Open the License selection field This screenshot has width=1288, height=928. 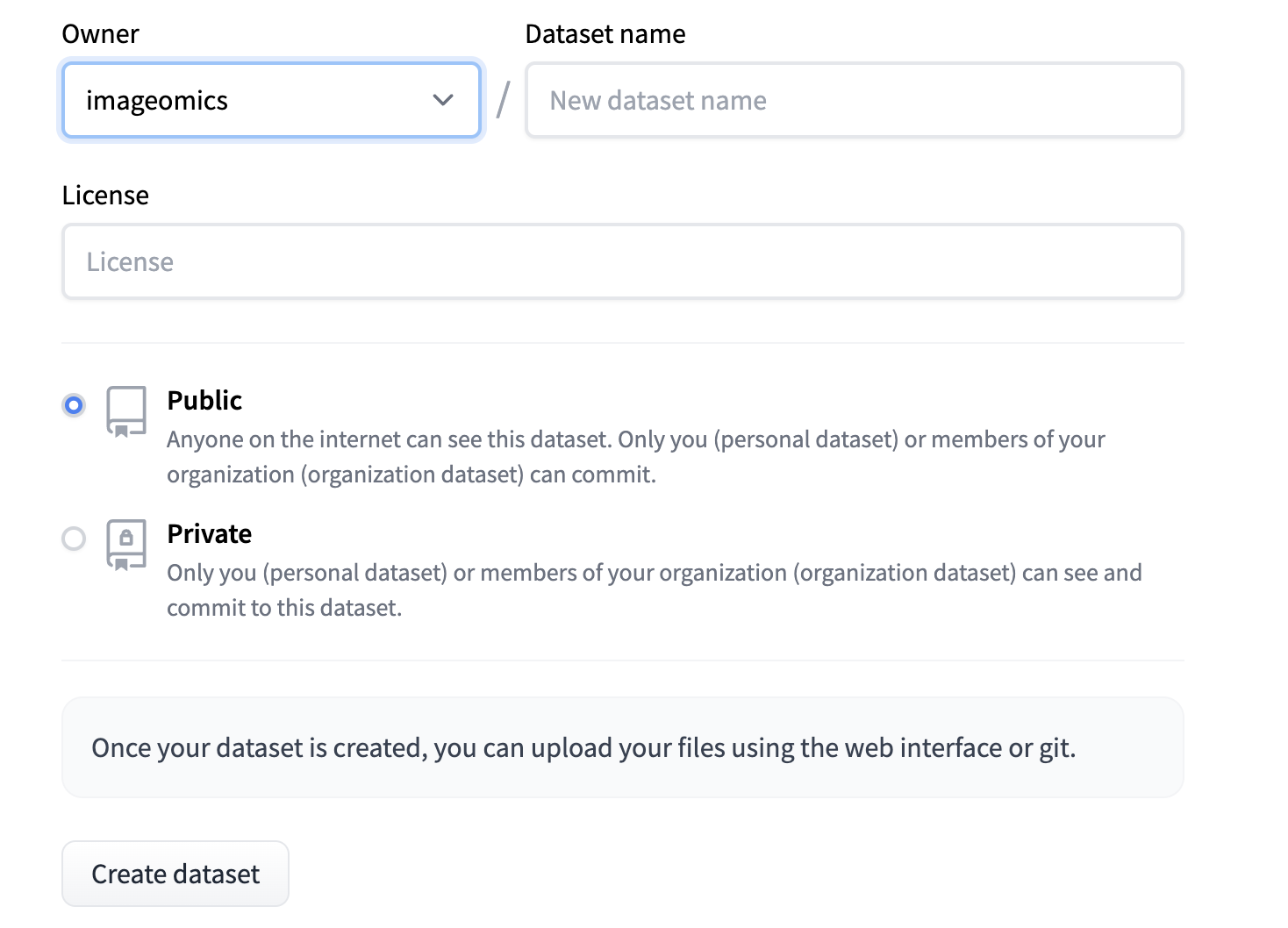click(623, 261)
